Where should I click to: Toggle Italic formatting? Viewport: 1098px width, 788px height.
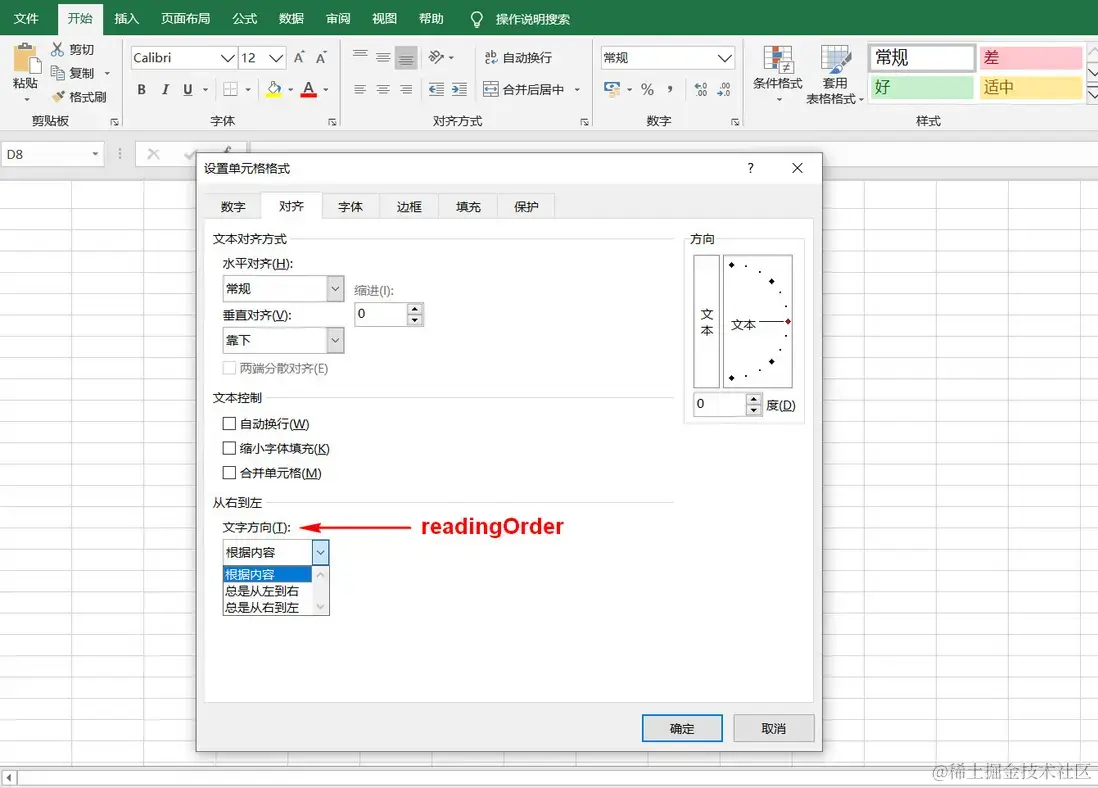pos(165,90)
